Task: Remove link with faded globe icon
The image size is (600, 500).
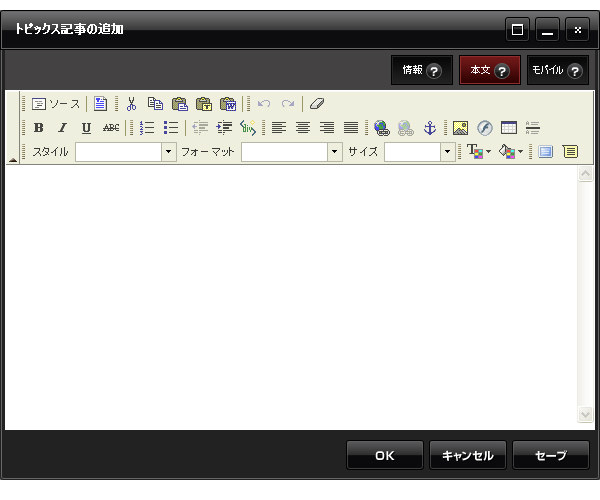Action: pos(406,128)
